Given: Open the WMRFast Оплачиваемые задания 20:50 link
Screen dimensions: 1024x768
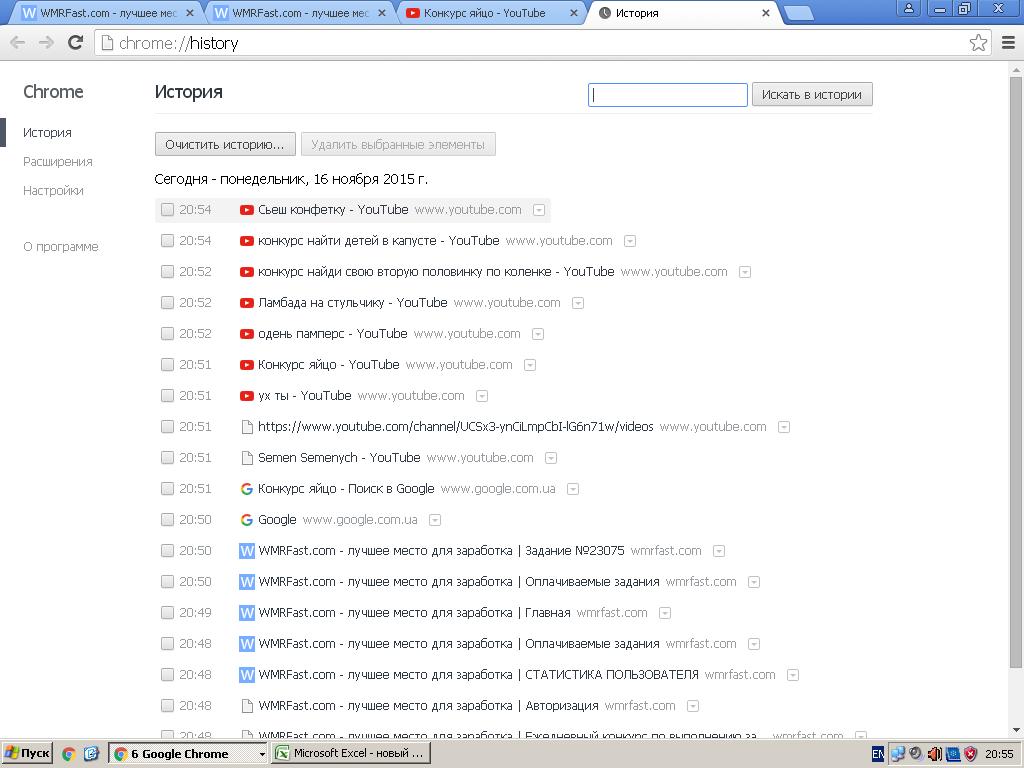Looking at the screenshot, I should coord(458,582).
